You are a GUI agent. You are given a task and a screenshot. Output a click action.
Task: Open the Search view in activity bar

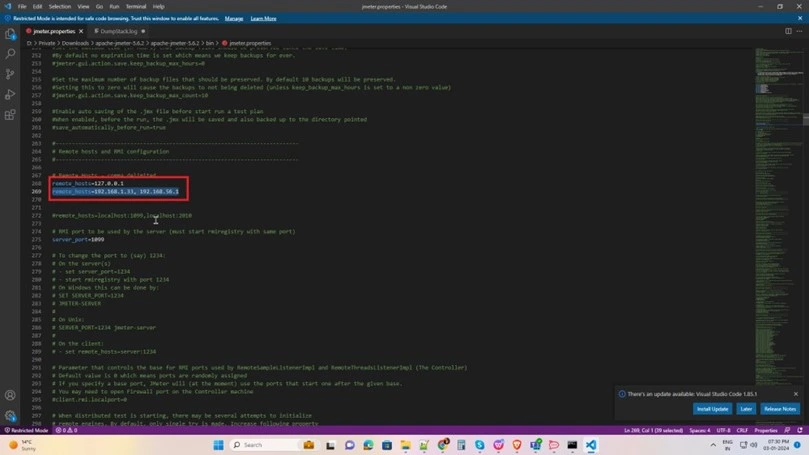(10, 54)
